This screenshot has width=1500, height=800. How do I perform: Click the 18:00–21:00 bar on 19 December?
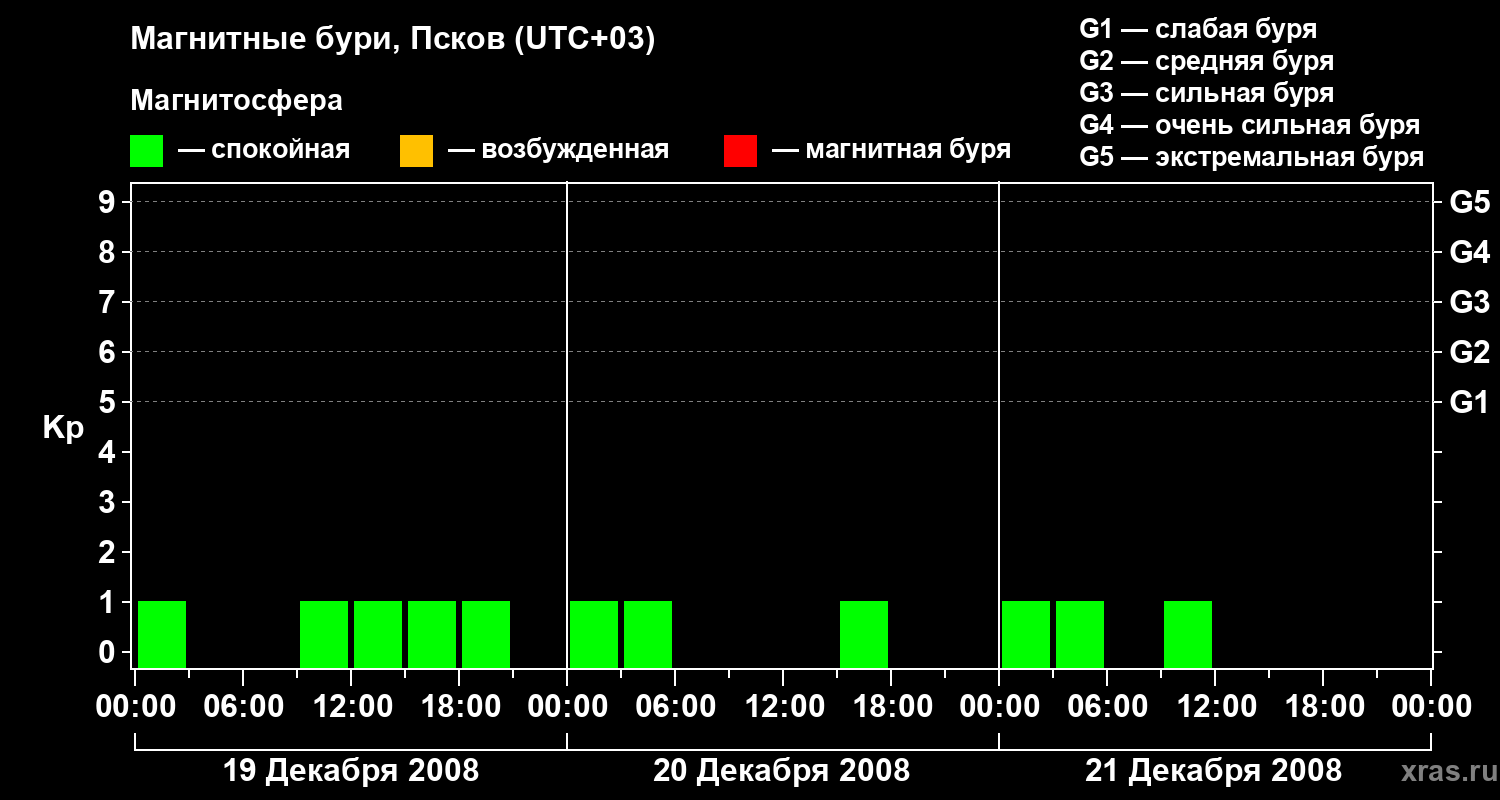pyautogui.click(x=486, y=634)
